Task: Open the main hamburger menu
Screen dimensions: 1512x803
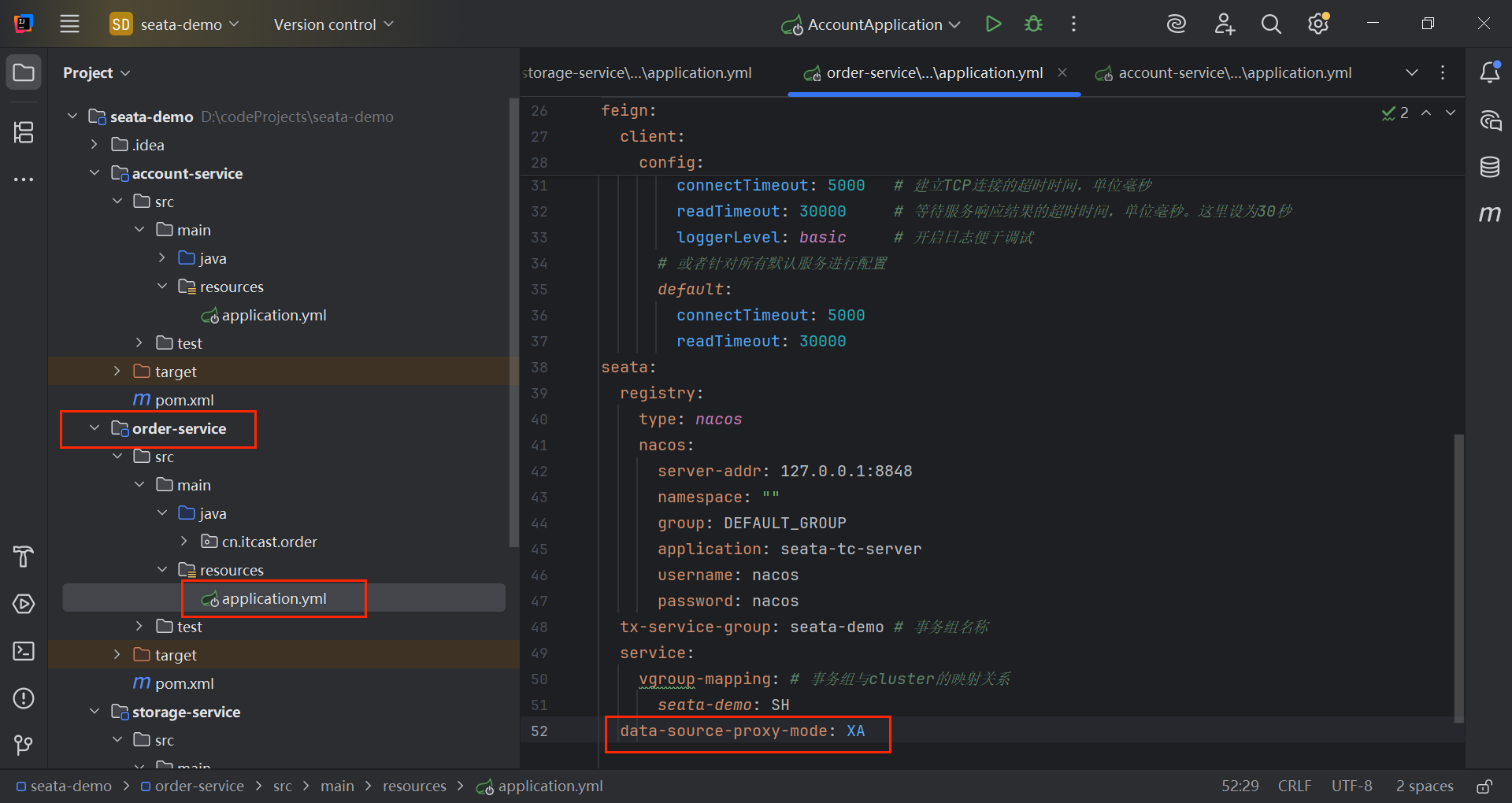Action: click(69, 24)
